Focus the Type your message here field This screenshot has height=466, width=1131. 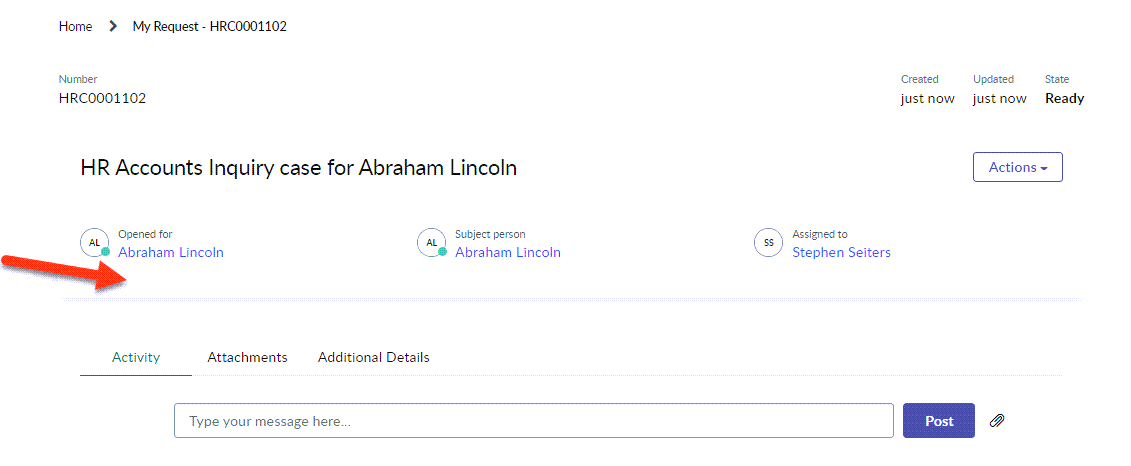(534, 421)
